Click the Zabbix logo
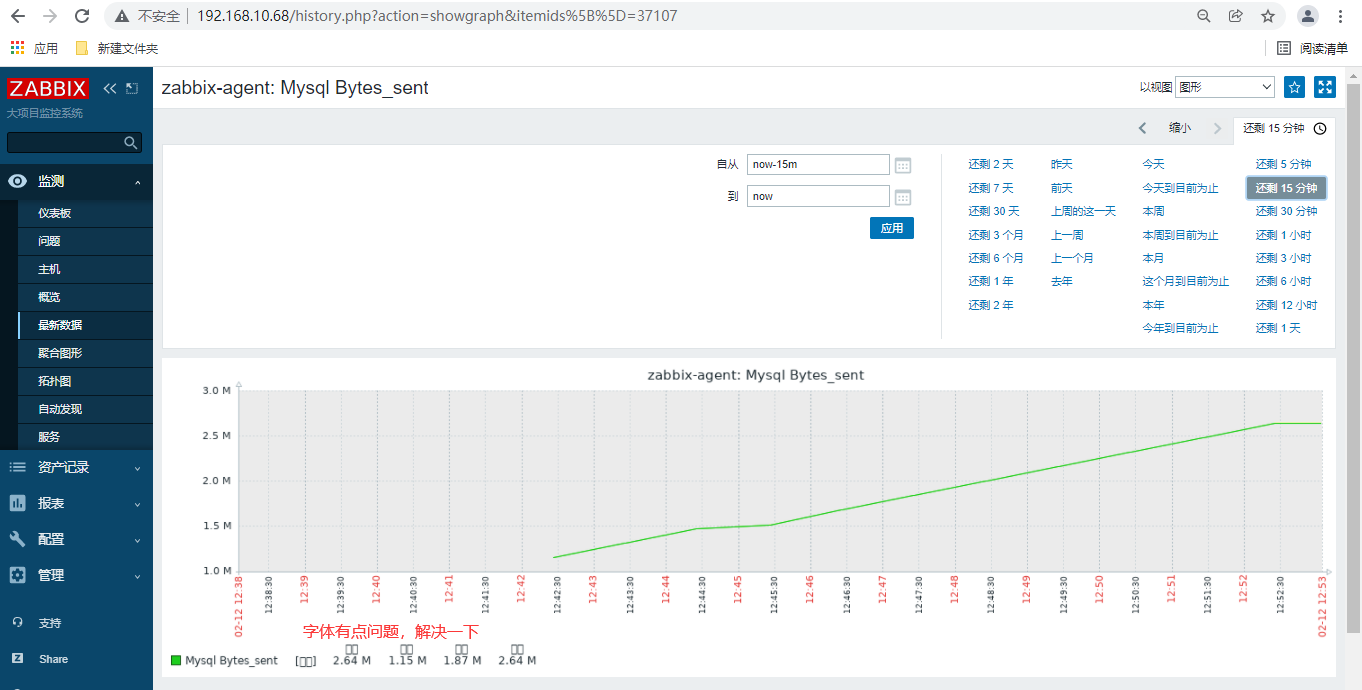 pyautogui.click(x=48, y=88)
